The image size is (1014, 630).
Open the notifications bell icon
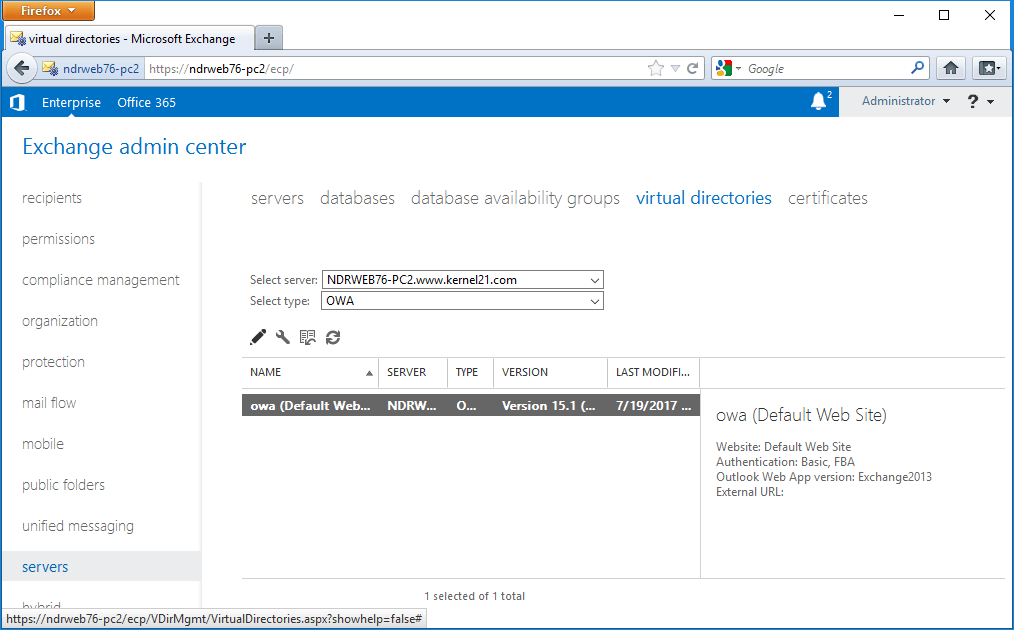pyautogui.click(x=819, y=102)
